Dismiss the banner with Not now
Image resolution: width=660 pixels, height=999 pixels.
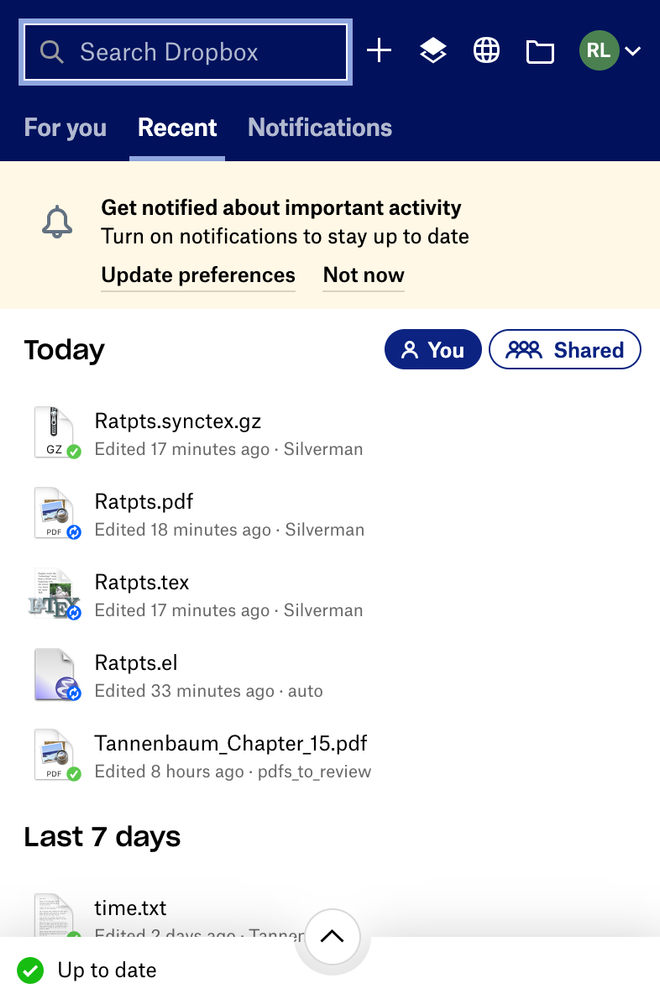click(364, 275)
